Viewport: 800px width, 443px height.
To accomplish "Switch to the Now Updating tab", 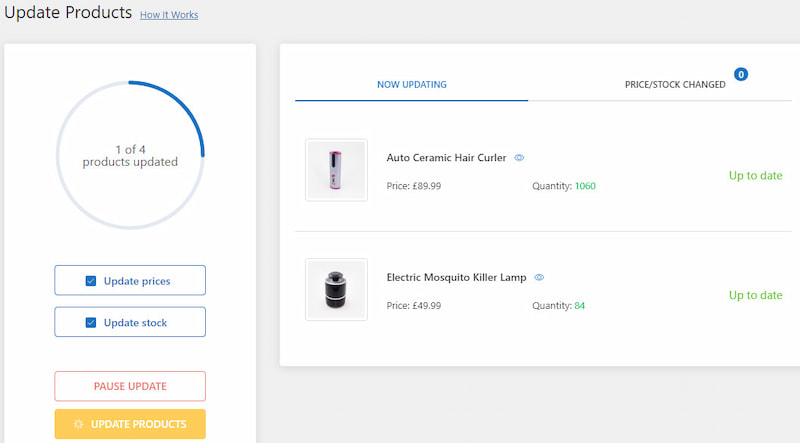I will click(x=411, y=85).
